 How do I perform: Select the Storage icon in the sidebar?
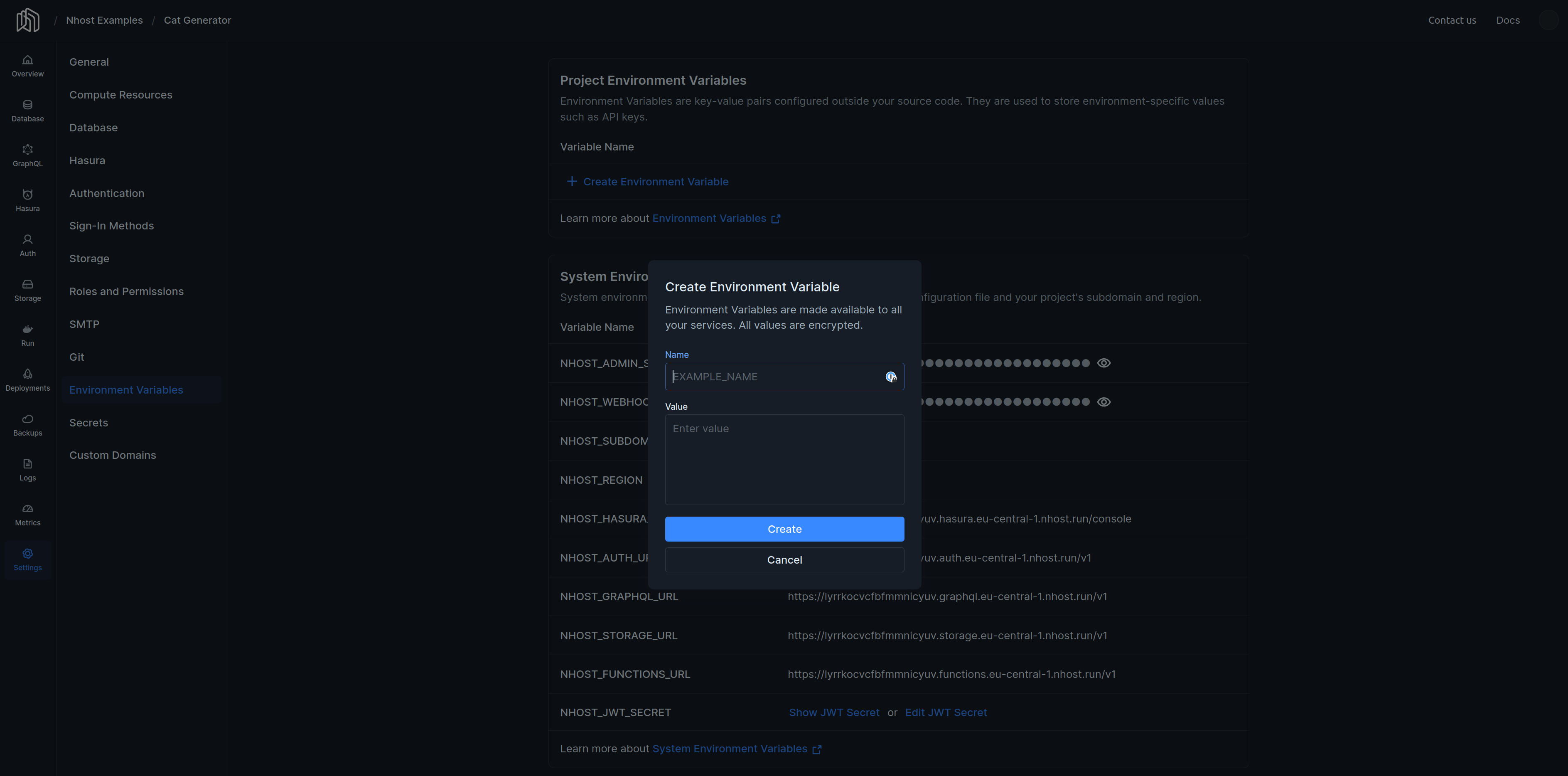click(27, 289)
